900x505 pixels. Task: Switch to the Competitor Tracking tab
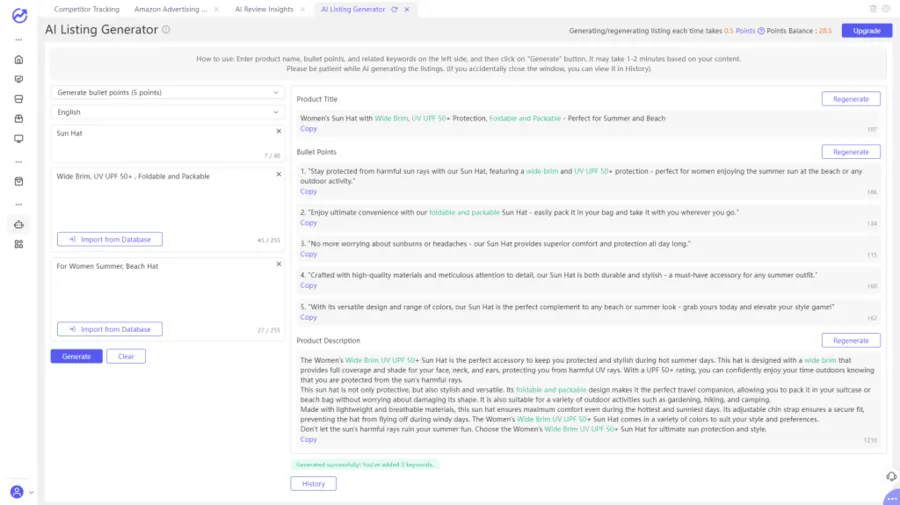[86, 9]
